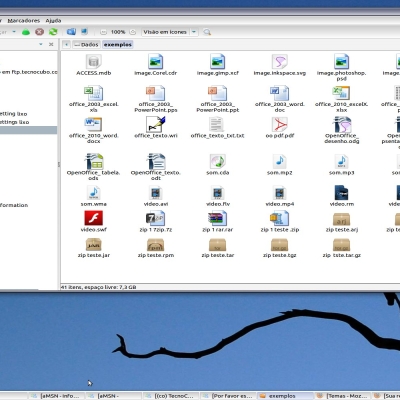Select the OpenOffice_tabela.ods icon
The image size is (400, 400).
[94, 161]
